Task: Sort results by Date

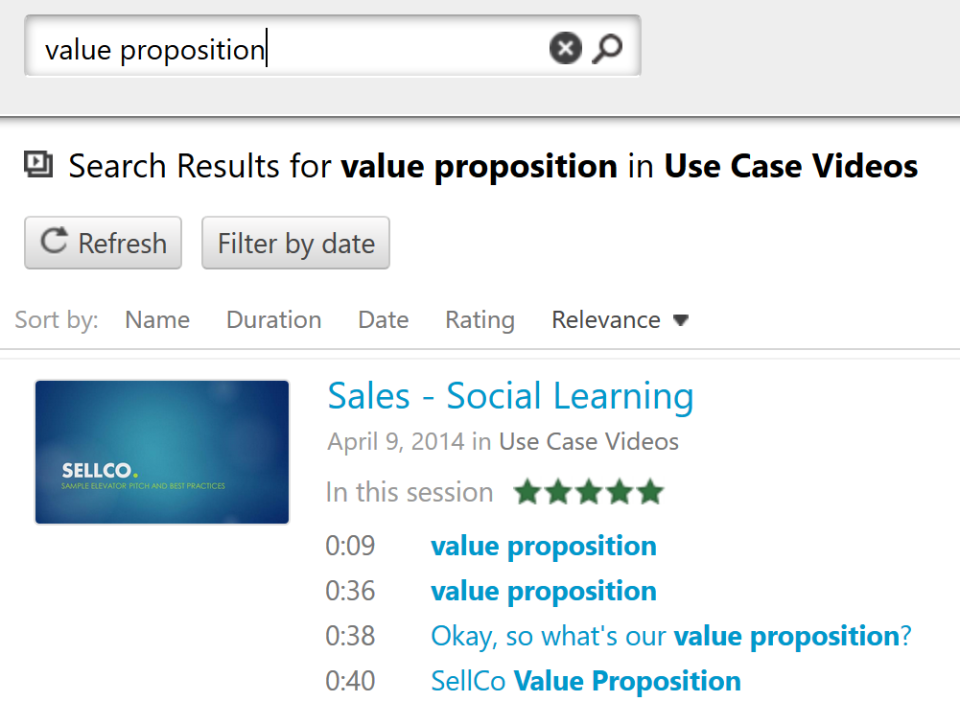Action: pyautogui.click(x=383, y=320)
